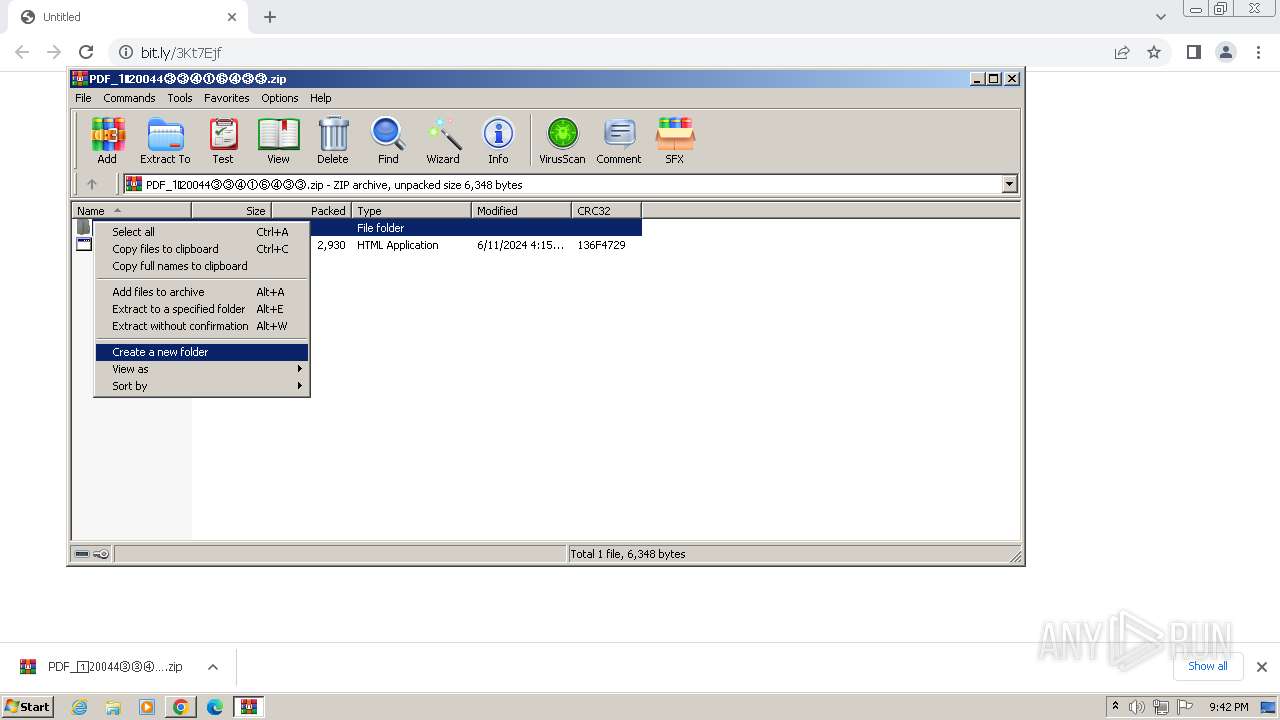1280x720 pixels.
Task: Open Chrome profile avatar
Action: [x=1225, y=52]
